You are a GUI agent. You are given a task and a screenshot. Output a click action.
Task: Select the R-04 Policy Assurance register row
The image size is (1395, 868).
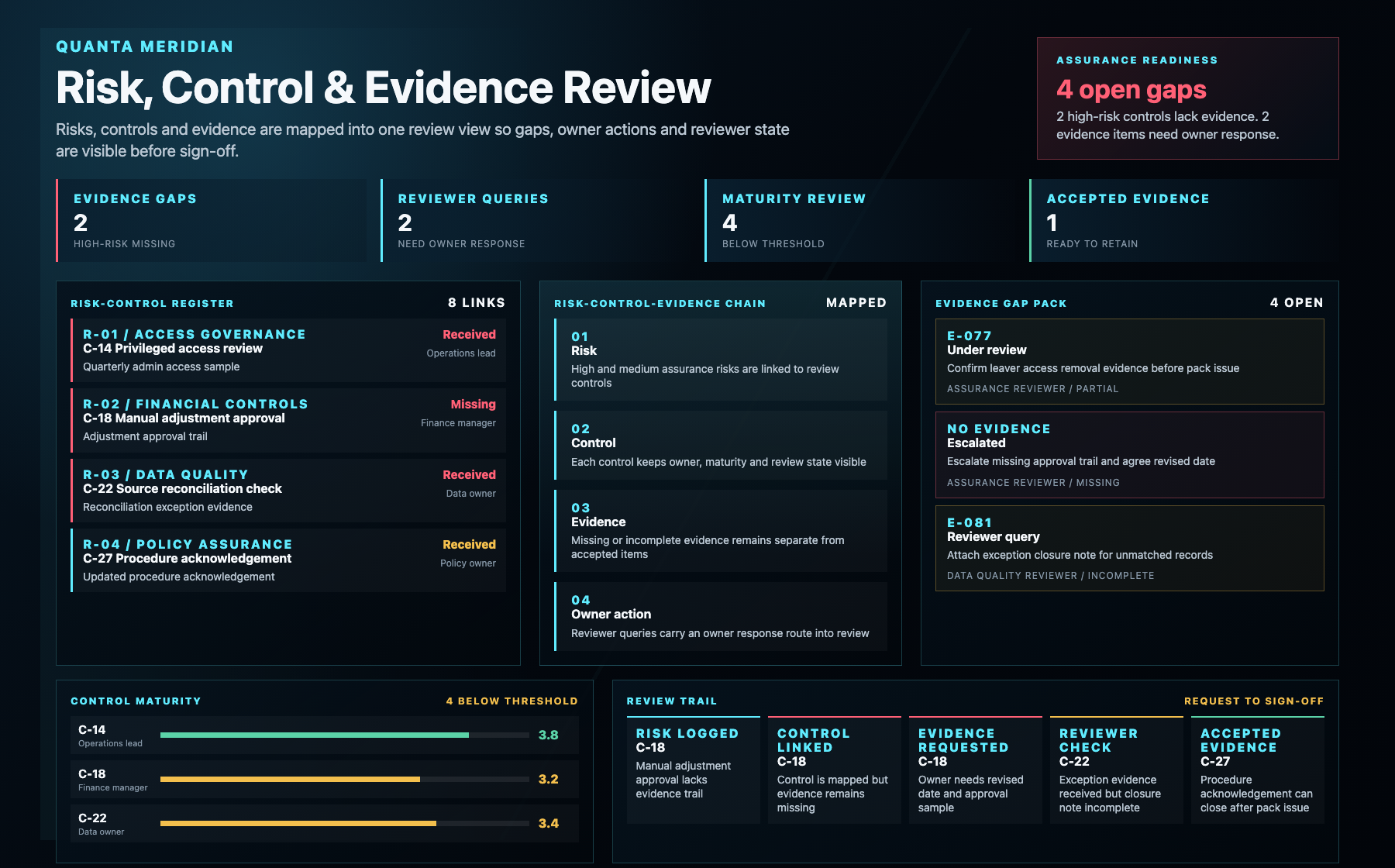(x=288, y=560)
